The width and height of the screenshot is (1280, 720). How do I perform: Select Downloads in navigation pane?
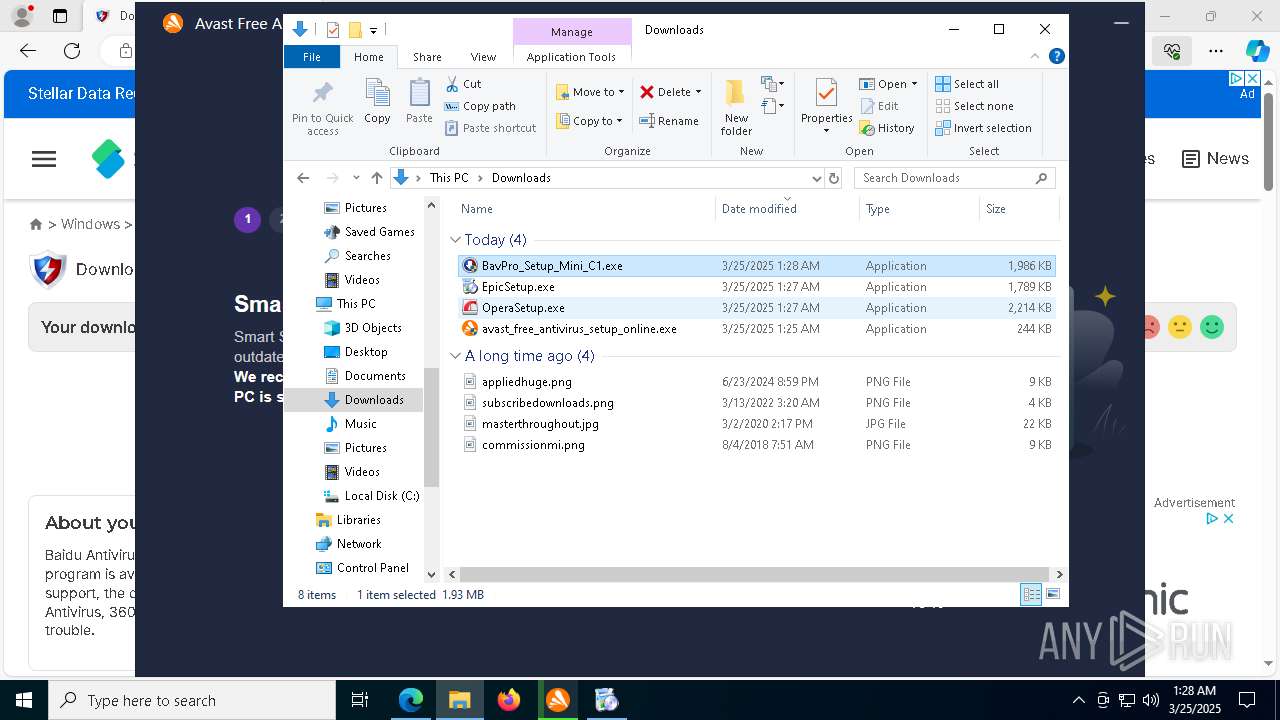[374, 400]
